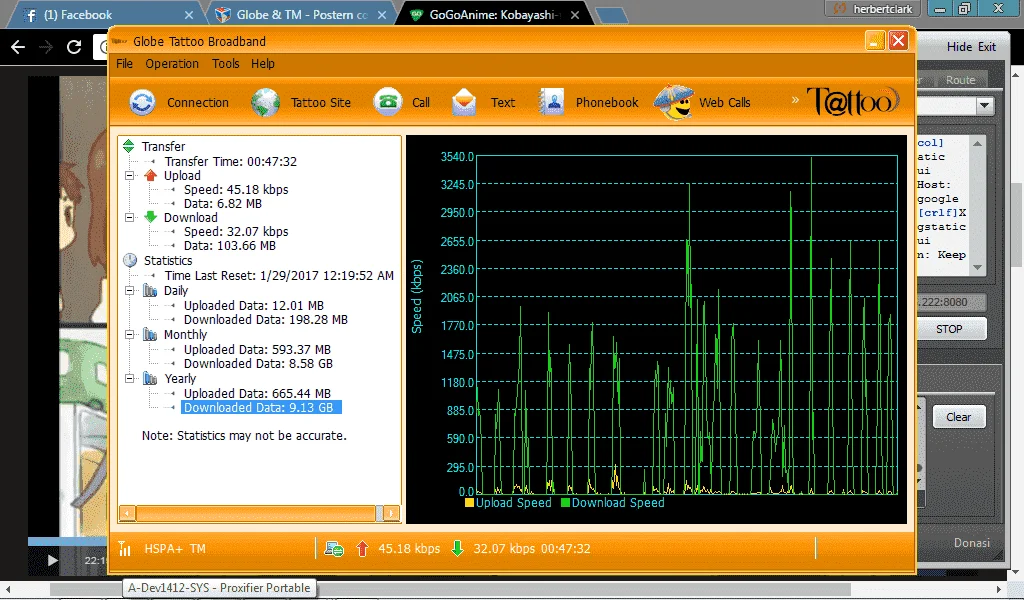Switch to the Globe & TM tab
The image size is (1024, 600).
[x=300, y=14]
